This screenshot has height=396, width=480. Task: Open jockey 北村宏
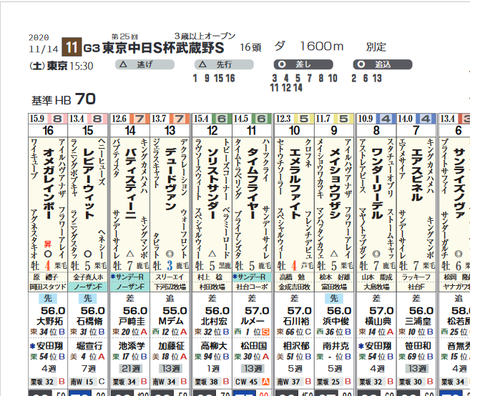point(214,321)
